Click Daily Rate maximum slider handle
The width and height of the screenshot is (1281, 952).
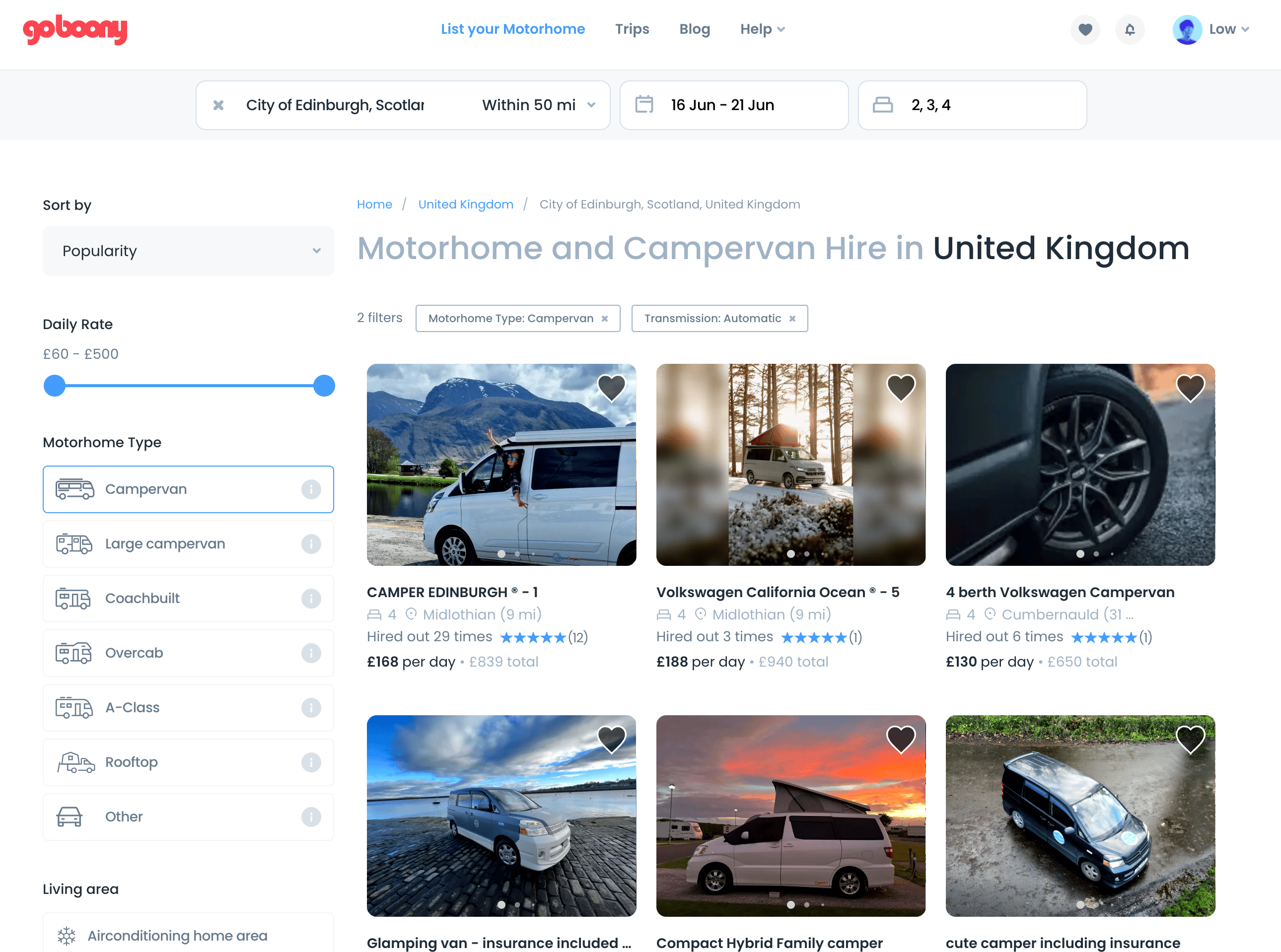[x=324, y=386]
